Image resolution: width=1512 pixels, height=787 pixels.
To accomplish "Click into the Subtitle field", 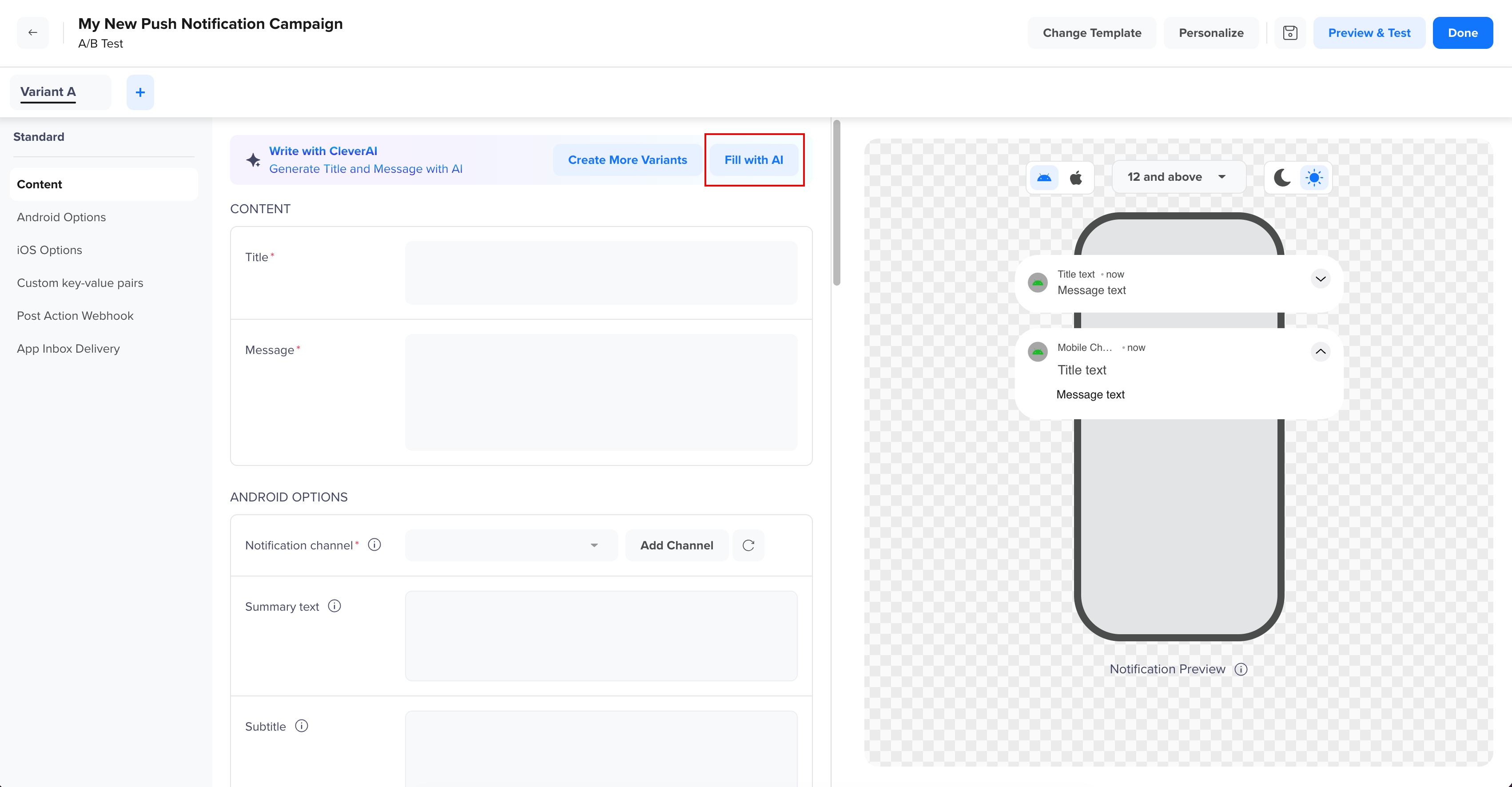I will [x=601, y=749].
